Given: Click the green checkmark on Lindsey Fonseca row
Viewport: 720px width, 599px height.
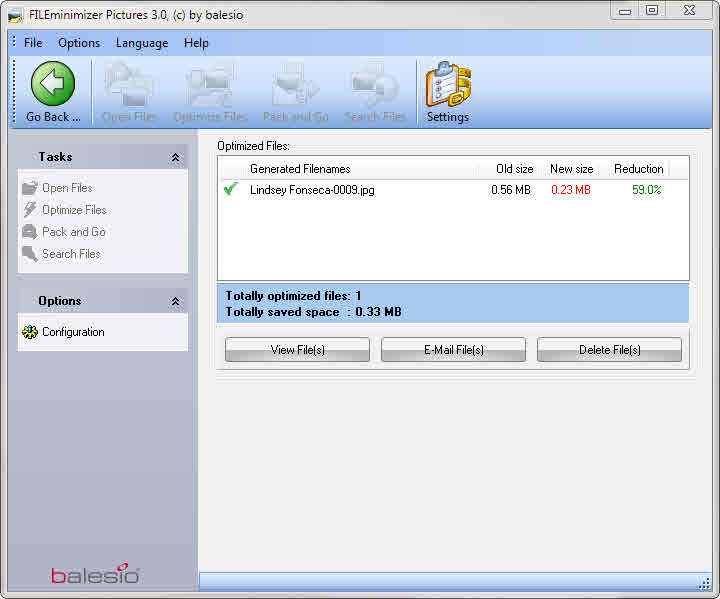Looking at the screenshot, I should point(231,189).
